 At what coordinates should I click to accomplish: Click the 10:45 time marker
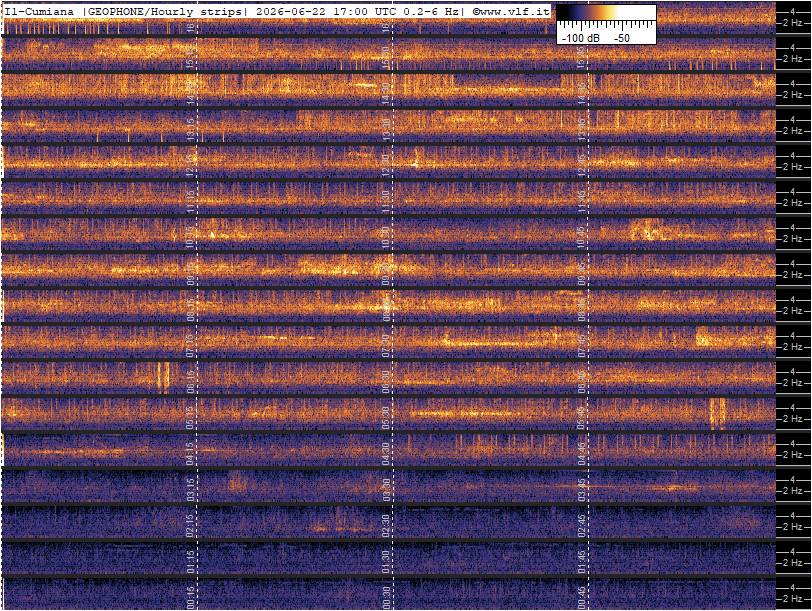pos(582,237)
